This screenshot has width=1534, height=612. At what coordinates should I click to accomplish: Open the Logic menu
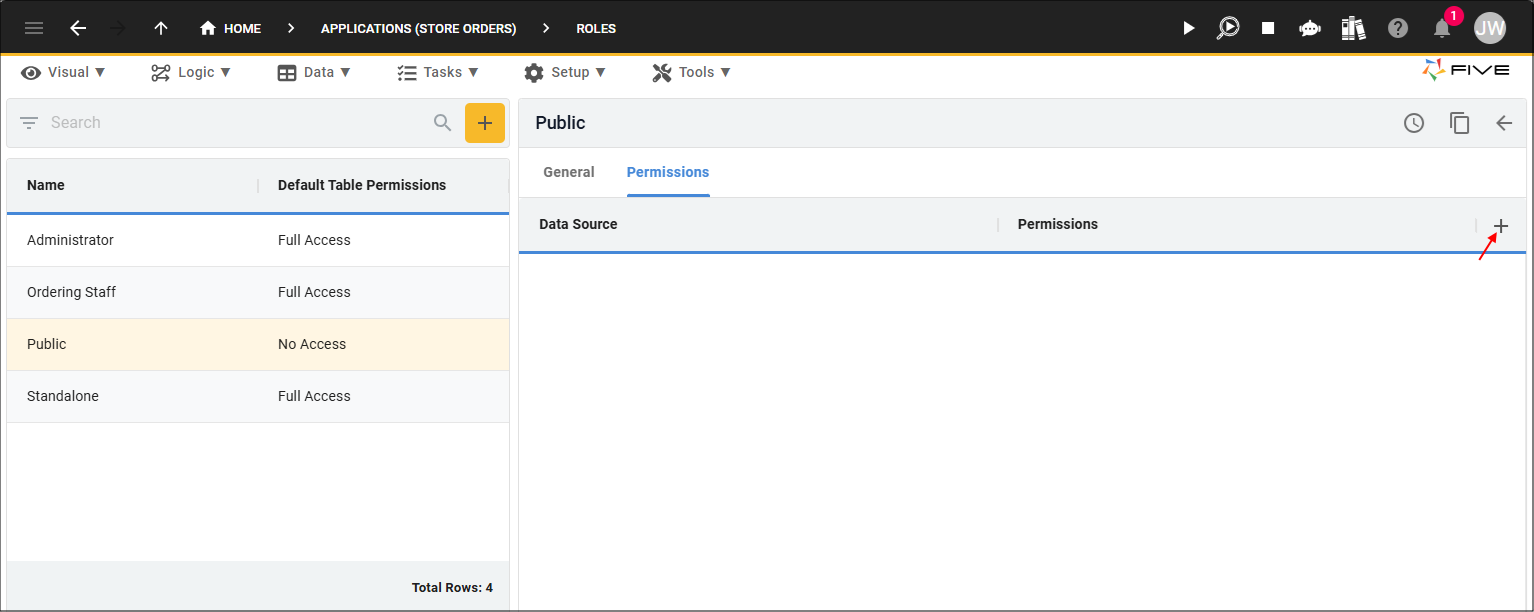(191, 72)
